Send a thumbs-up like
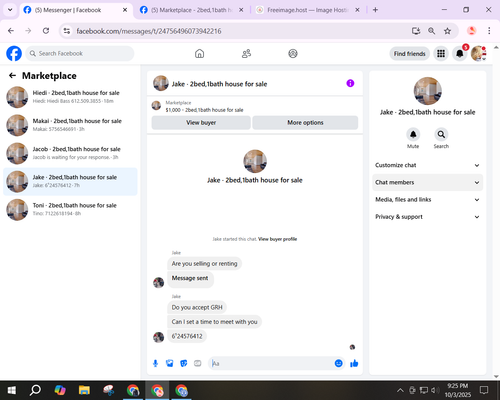The width and height of the screenshot is (500, 400). tap(354, 363)
